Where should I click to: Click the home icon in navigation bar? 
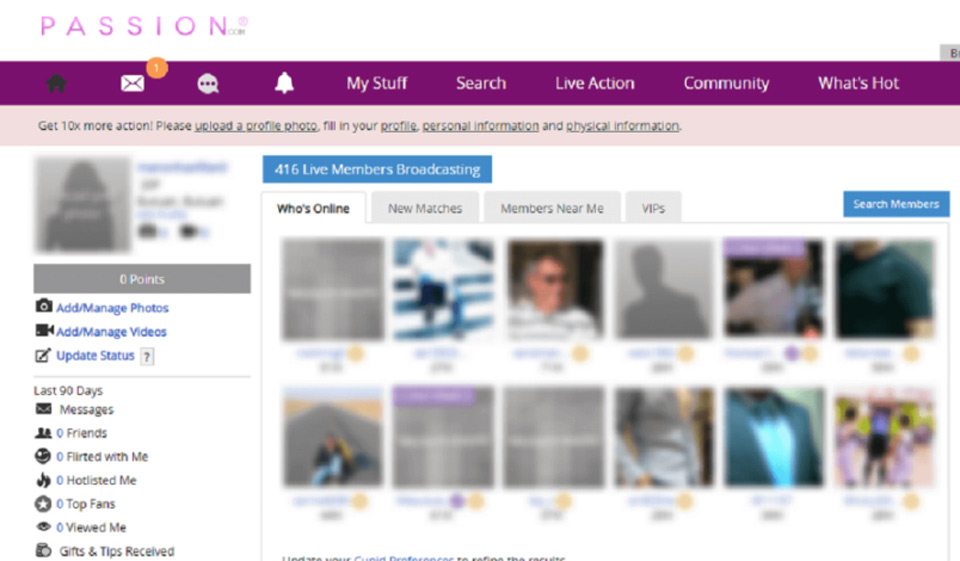coord(56,84)
